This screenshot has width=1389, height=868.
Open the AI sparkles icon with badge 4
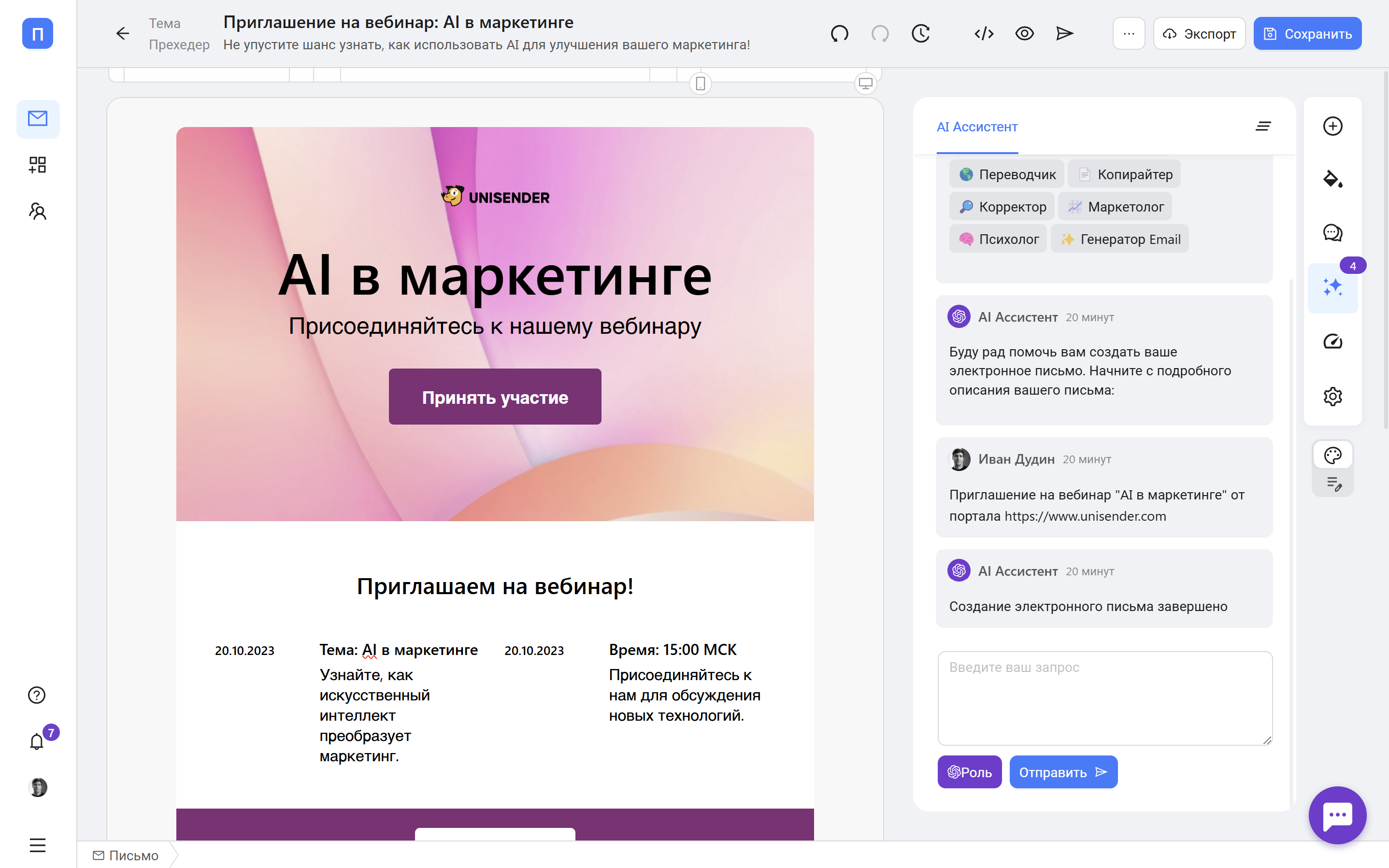[x=1332, y=287]
